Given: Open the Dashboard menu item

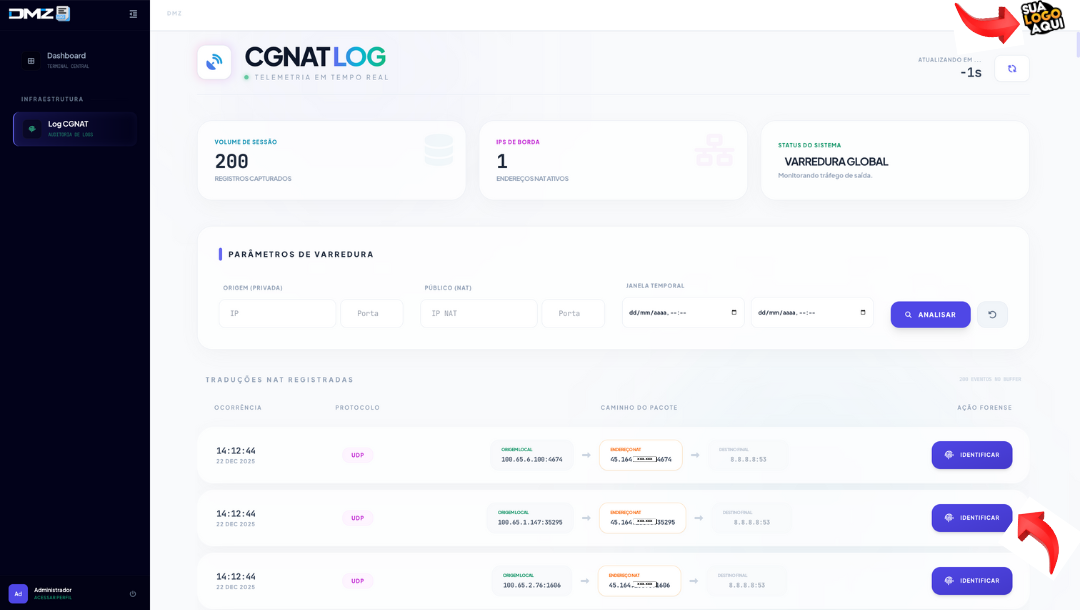Looking at the screenshot, I should (67, 60).
